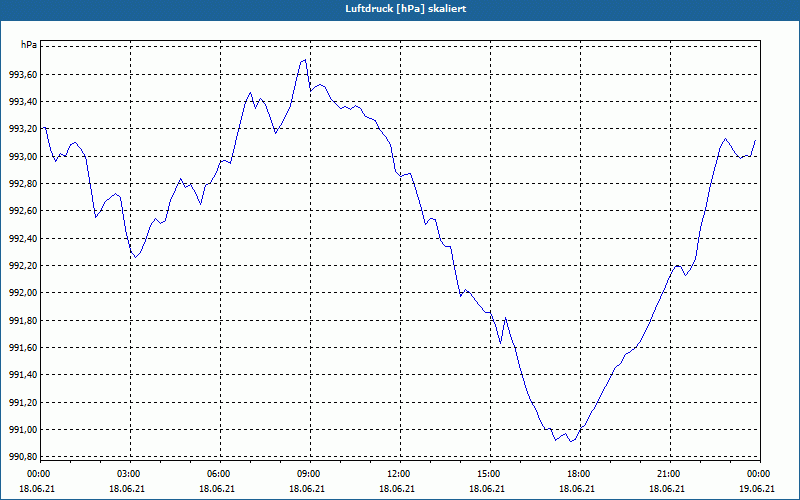The width and height of the screenshot is (800, 500).
Task: Select the 991,60 y-axis value
Action: (x=22, y=347)
